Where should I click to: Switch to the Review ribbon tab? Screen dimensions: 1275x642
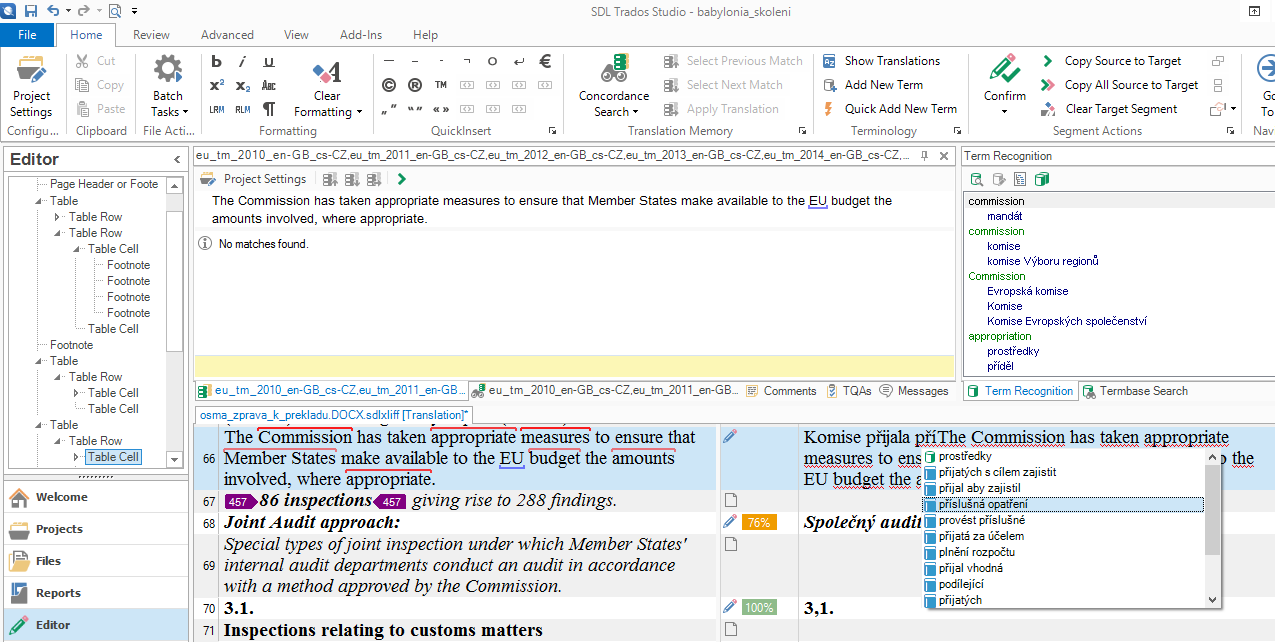coord(151,34)
